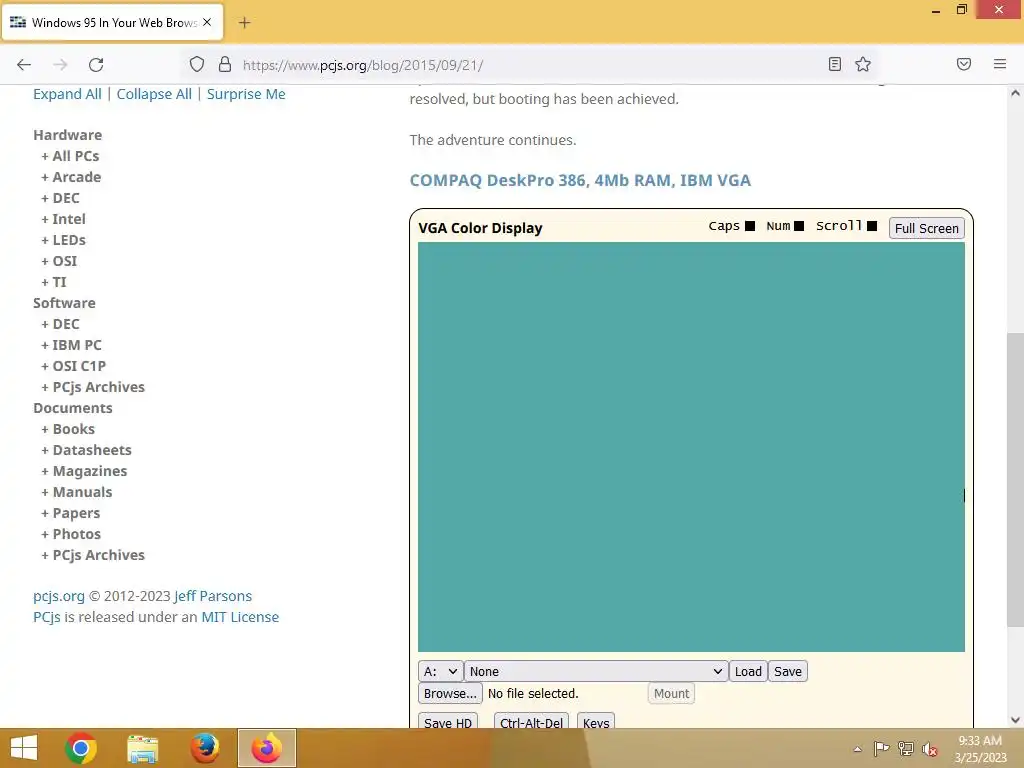Click the site security padlock icon

coord(225,64)
